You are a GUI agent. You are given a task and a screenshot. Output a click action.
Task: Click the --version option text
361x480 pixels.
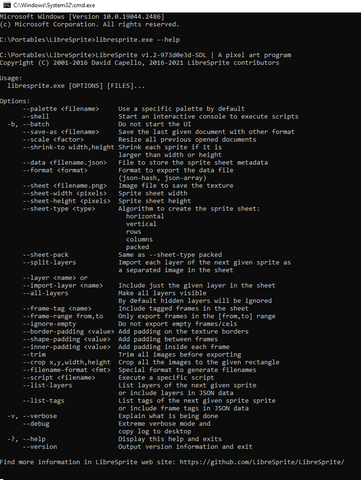point(40,447)
